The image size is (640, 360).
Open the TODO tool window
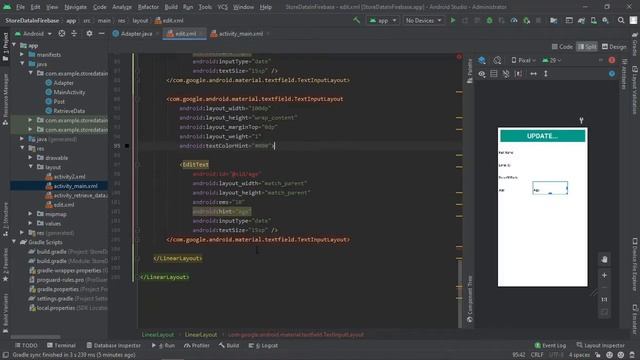point(26,345)
